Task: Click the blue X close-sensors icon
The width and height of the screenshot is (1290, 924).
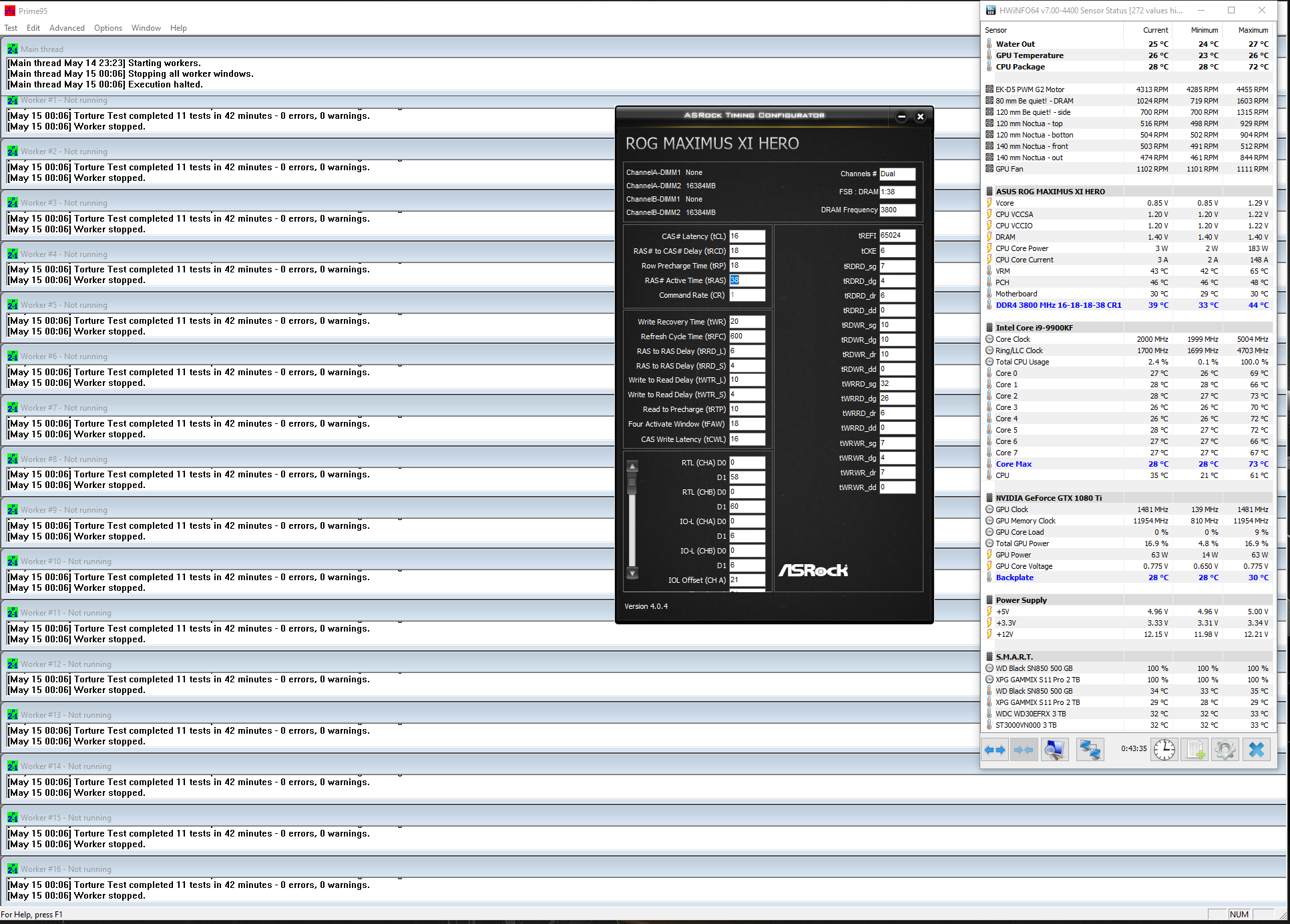Action: (1256, 750)
